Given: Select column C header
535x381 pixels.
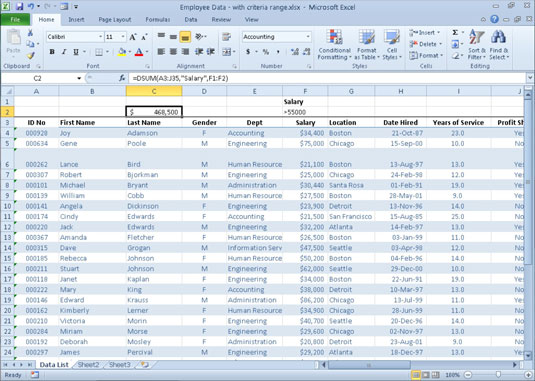Looking at the screenshot, I should 154,91.
